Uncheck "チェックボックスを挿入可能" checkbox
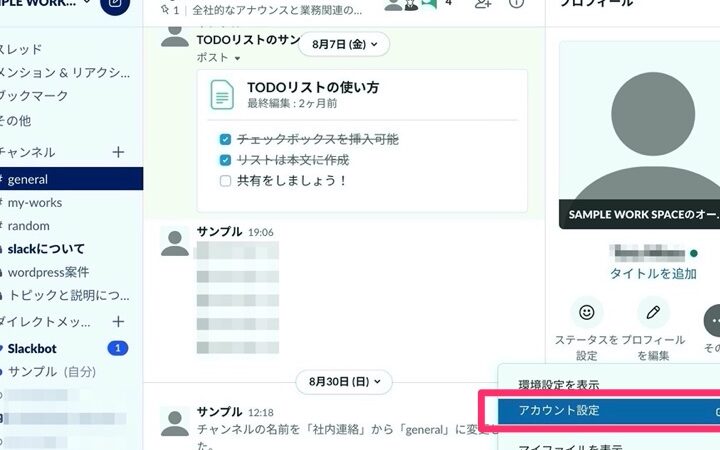 click(225, 139)
